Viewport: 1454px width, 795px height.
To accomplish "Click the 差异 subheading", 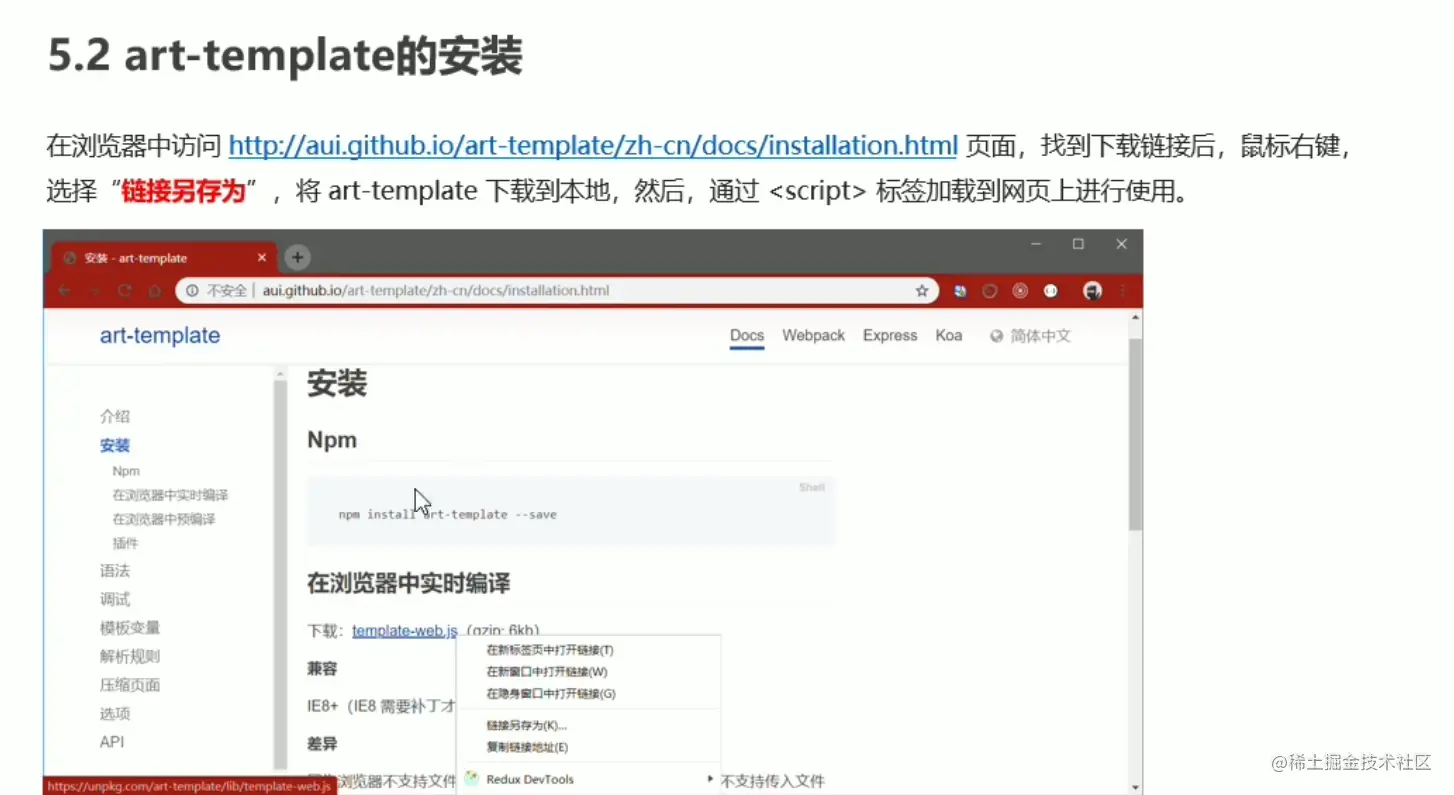I will [x=322, y=744].
